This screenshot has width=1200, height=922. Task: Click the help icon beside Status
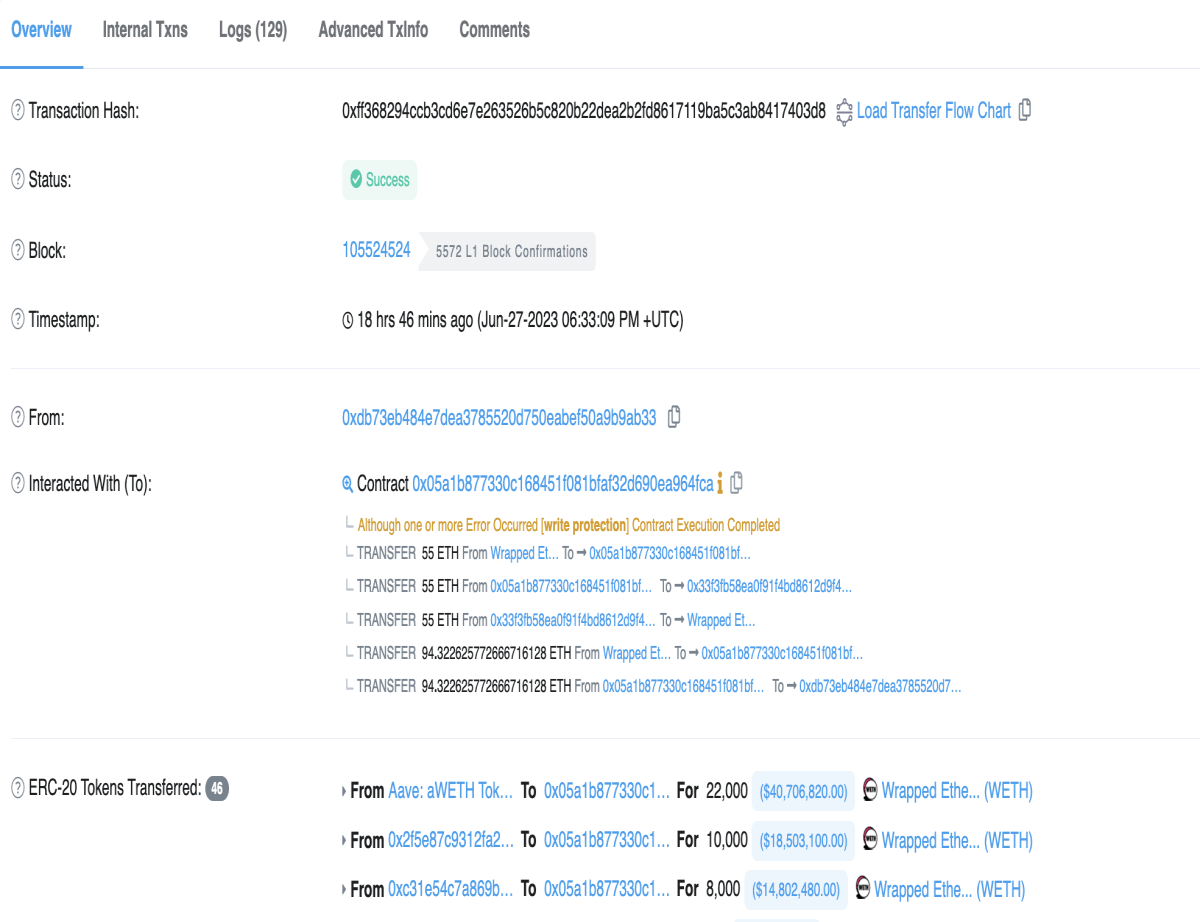18,180
